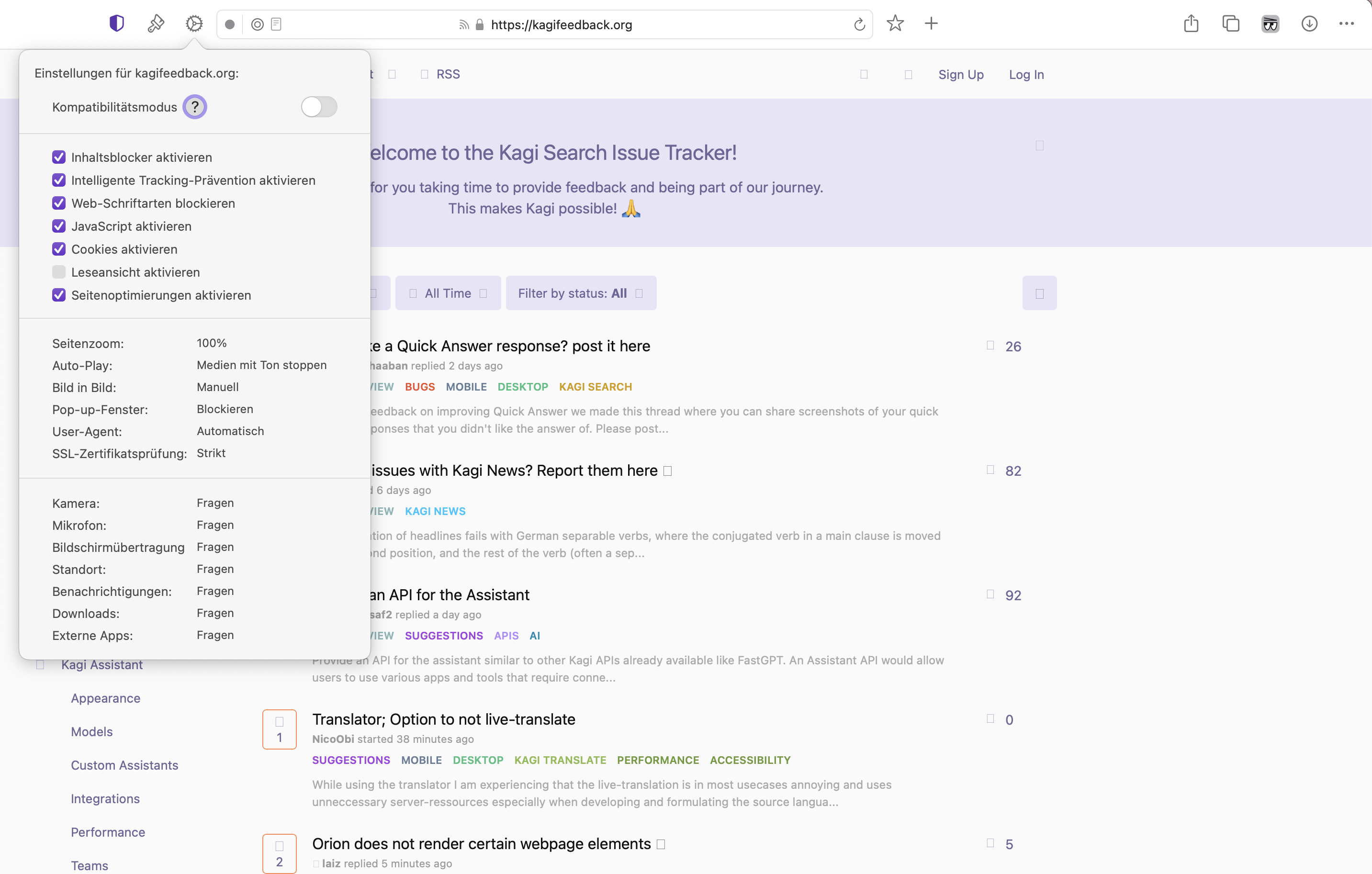Click the padlock icon beside the URL
This screenshot has width=1372, height=874.
pyautogui.click(x=480, y=24)
